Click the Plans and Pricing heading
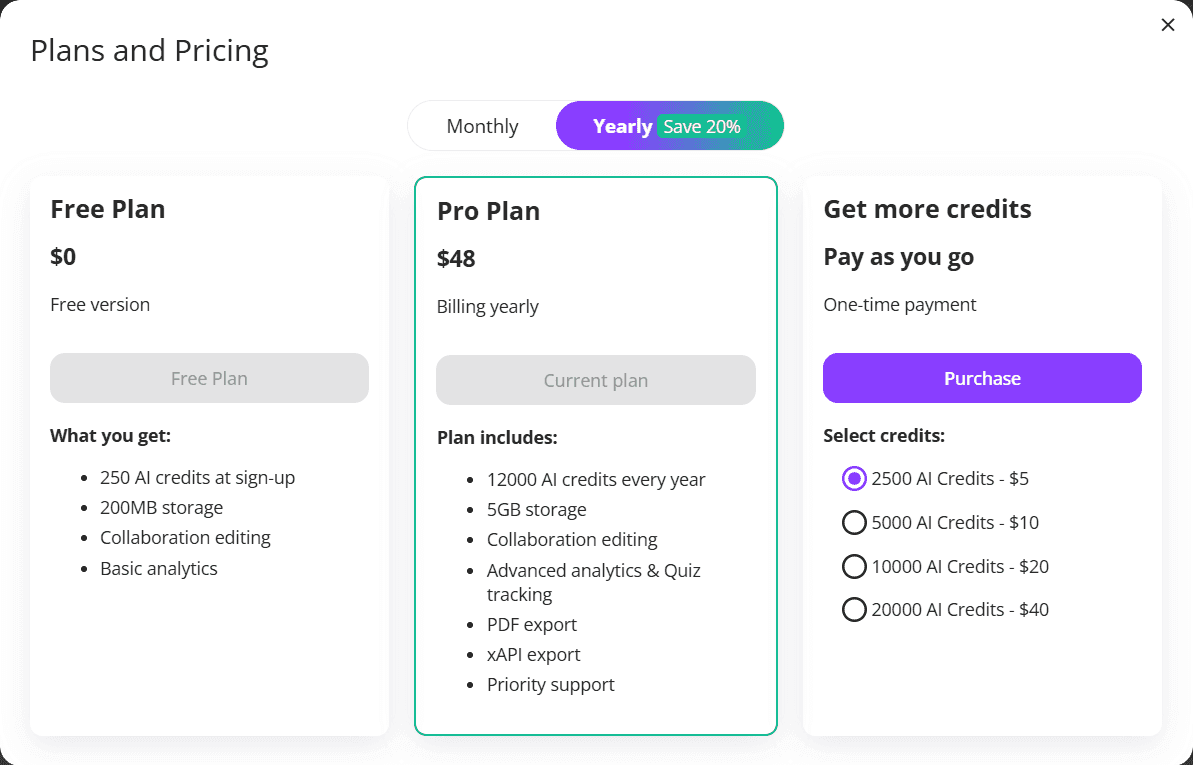Image resolution: width=1193 pixels, height=765 pixels. 149,51
